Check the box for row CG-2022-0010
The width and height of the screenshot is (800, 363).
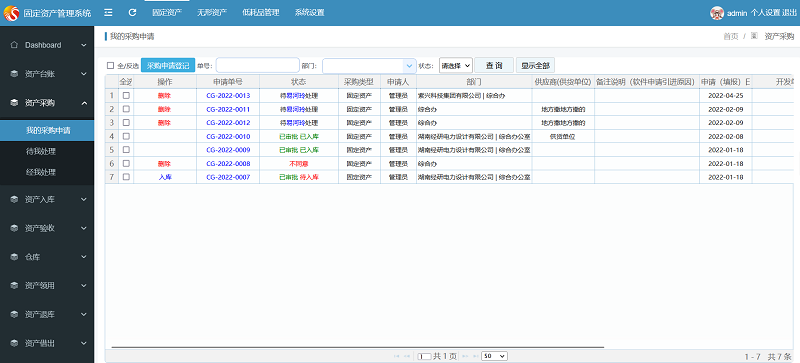coord(126,136)
